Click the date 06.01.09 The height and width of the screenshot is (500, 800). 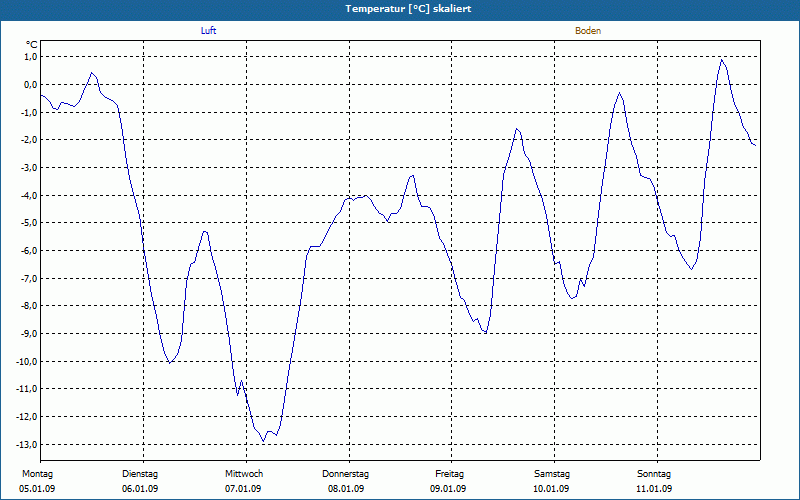[x=140, y=489]
